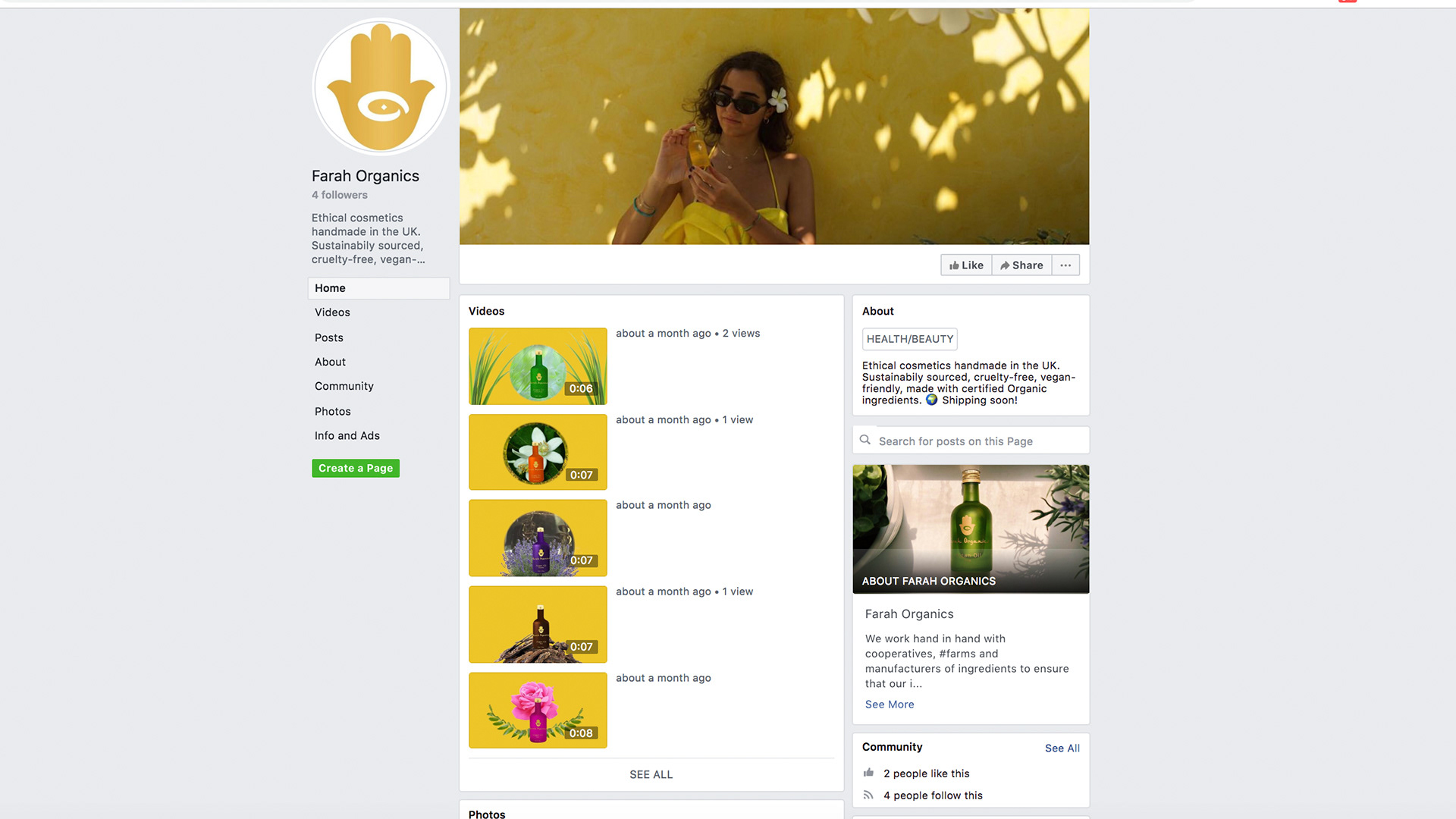Click the HEALTH/BEAUTY category tag

[909, 339]
